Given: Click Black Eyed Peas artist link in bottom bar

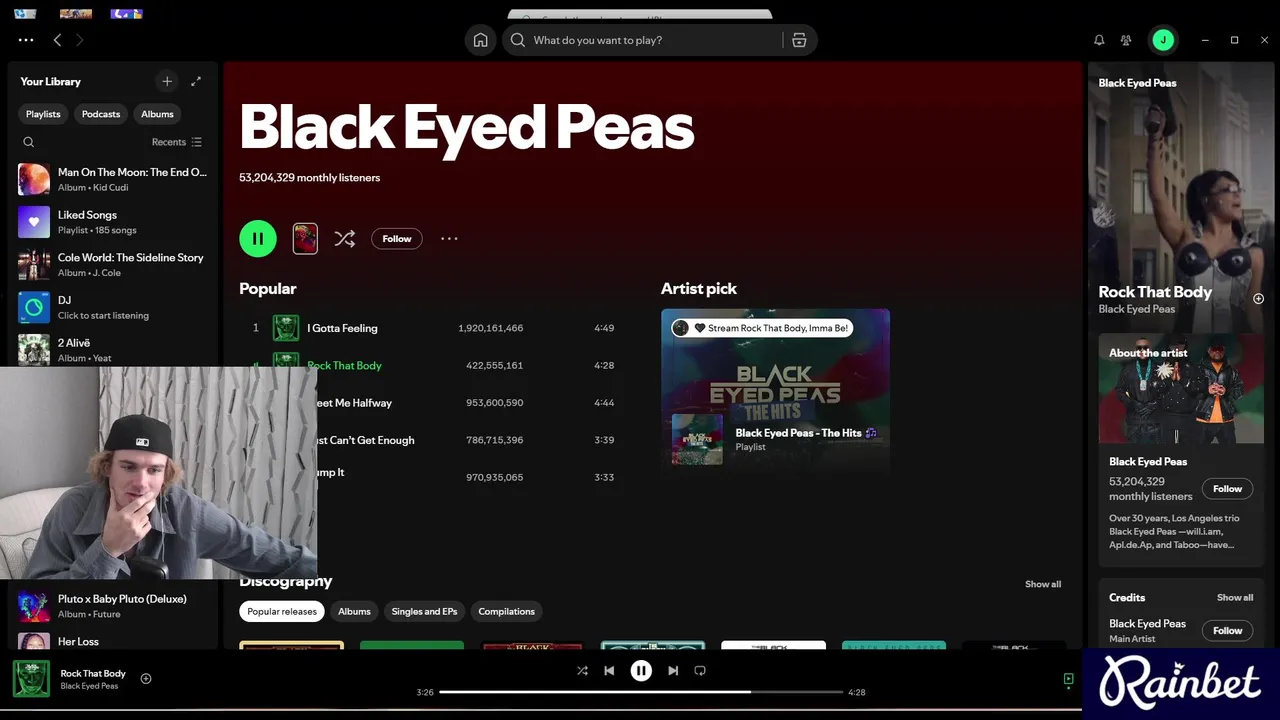Looking at the screenshot, I should [x=89, y=686].
